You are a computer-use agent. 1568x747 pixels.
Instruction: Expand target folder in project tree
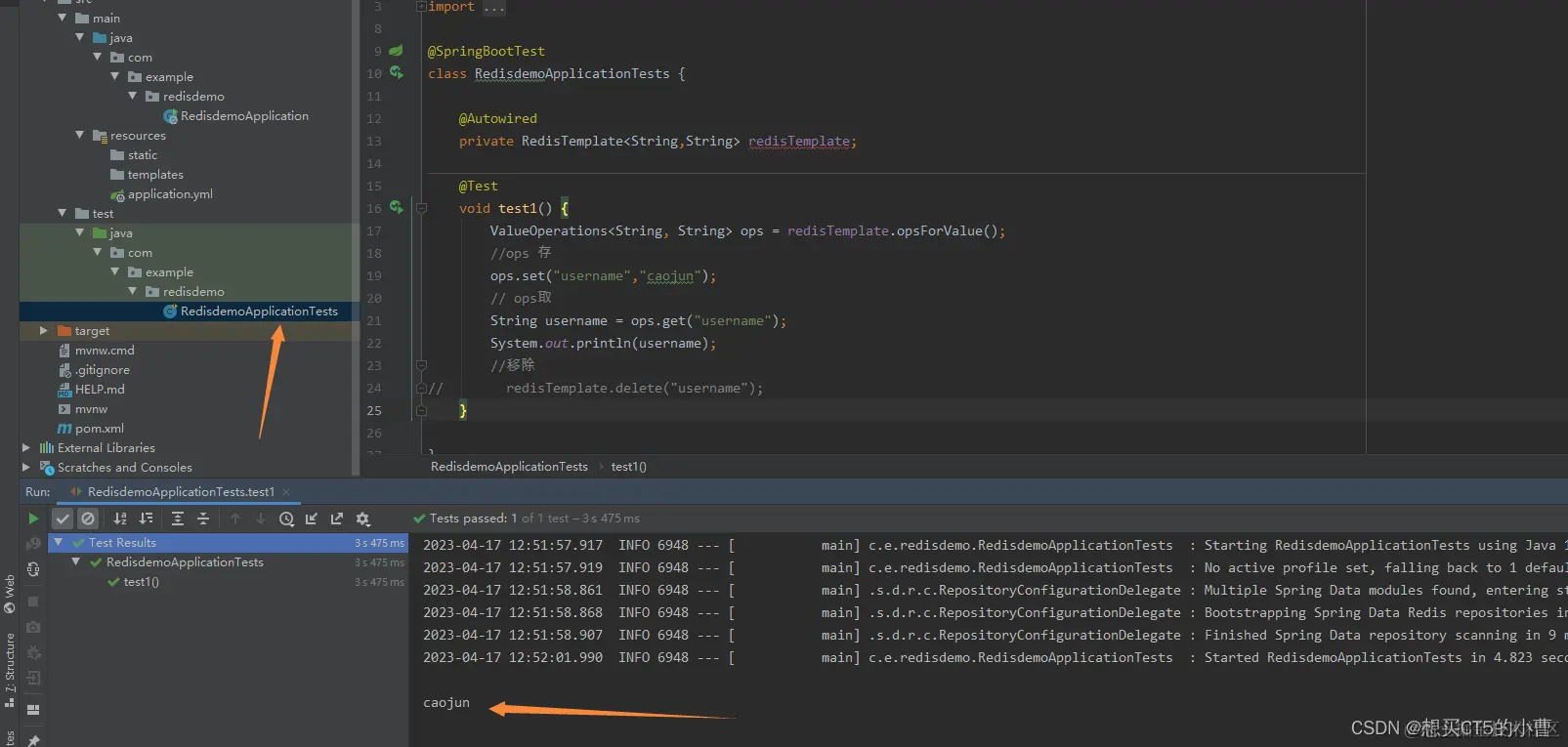tap(43, 330)
